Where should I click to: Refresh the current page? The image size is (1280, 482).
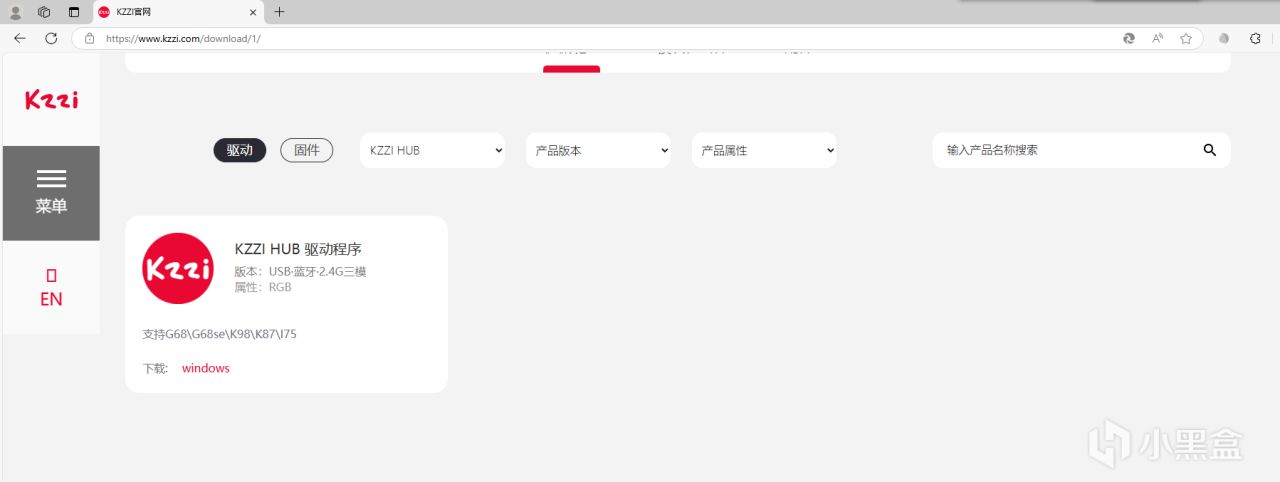click(x=51, y=38)
